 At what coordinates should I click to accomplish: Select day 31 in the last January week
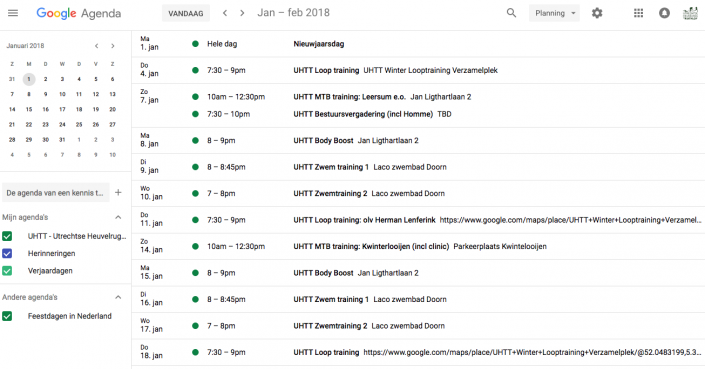[62, 140]
